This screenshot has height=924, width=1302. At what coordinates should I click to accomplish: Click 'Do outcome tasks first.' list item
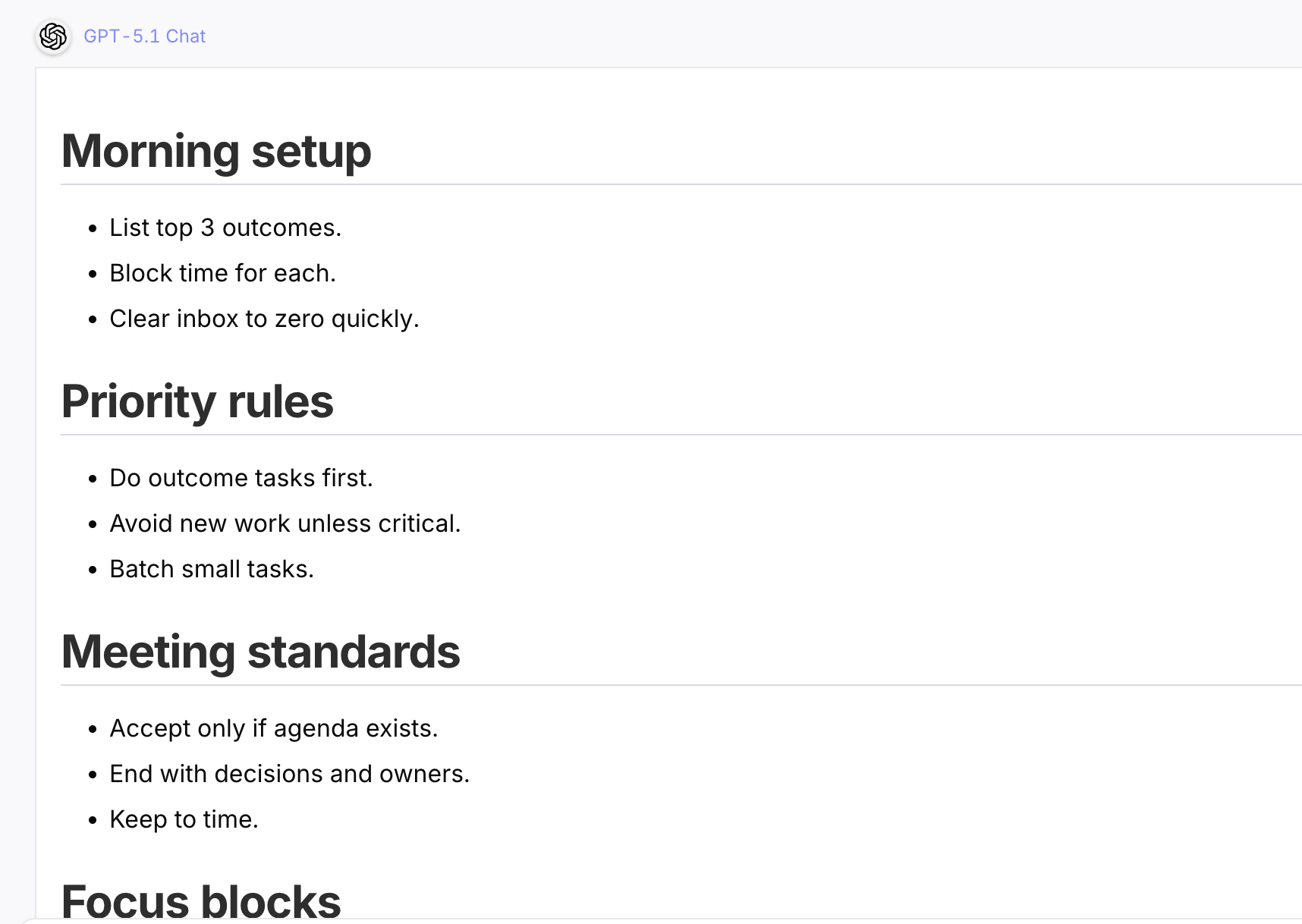tap(241, 478)
